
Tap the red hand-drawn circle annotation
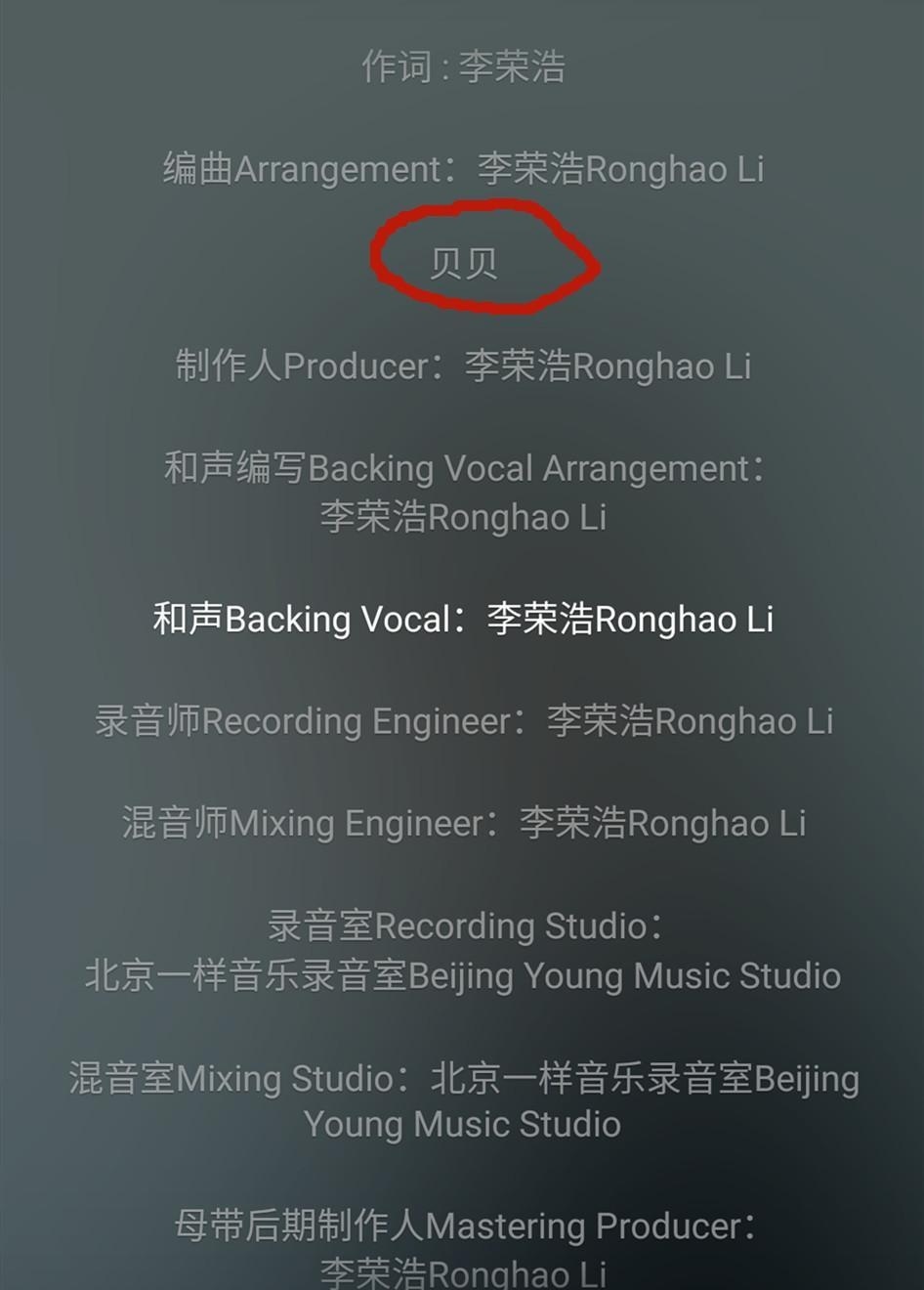485,258
